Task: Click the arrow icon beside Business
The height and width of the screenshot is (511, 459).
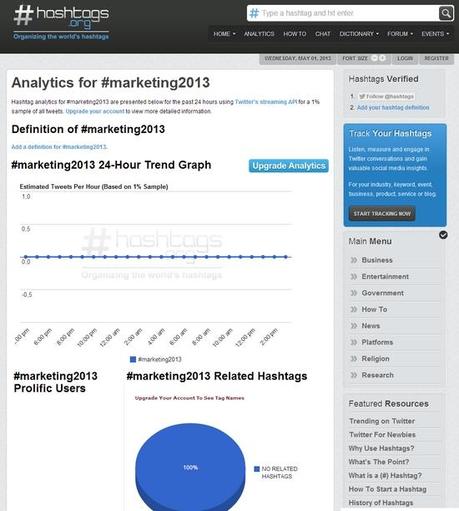Action: point(354,260)
